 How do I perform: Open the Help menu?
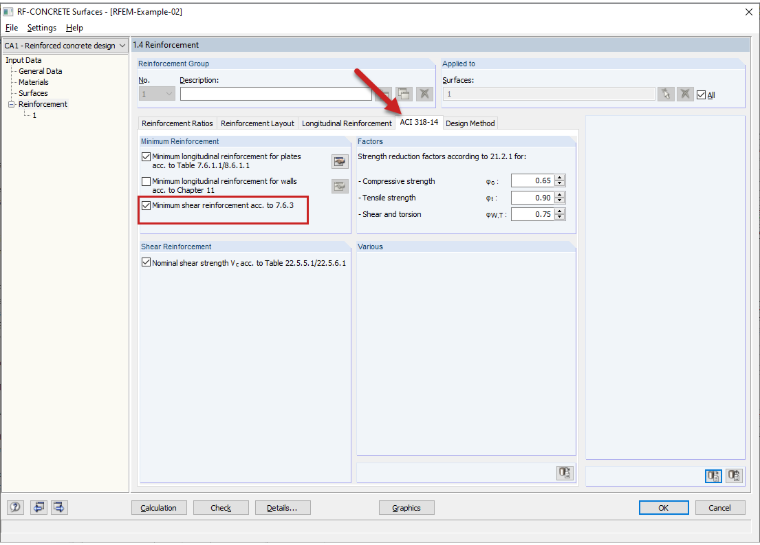pos(75,28)
